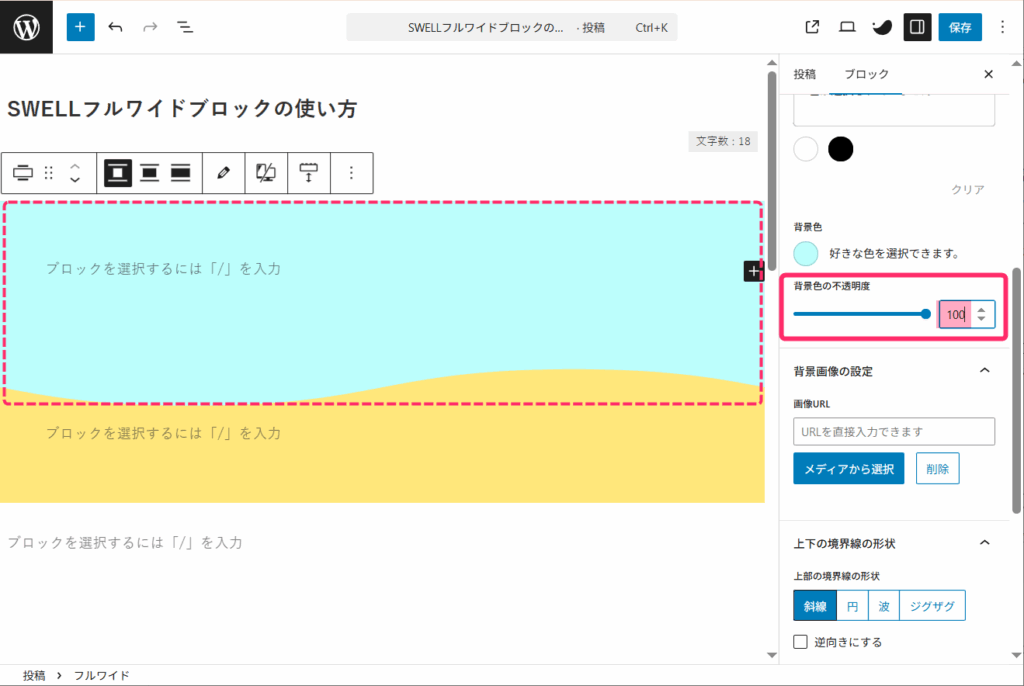1024x686 pixels.
Task: Click the 文字数 : 18 counter
Action: coord(723,141)
